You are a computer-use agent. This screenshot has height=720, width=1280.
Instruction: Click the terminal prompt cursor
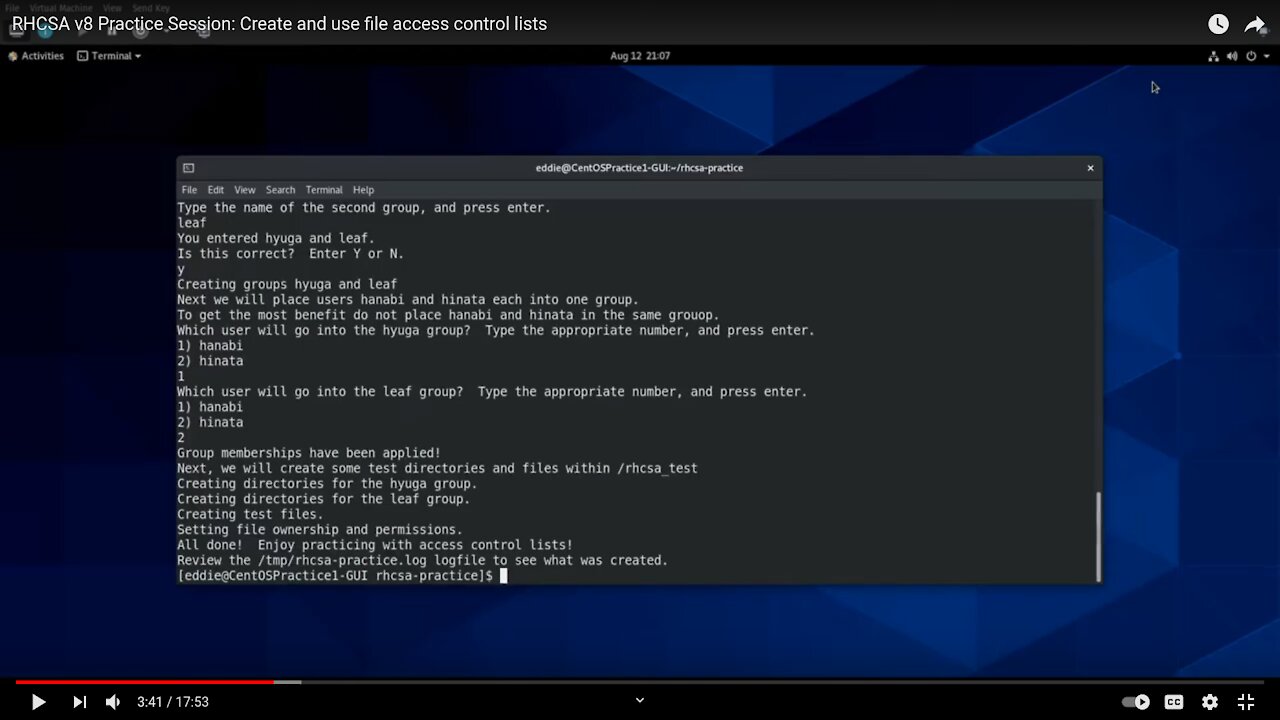point(504,576)
